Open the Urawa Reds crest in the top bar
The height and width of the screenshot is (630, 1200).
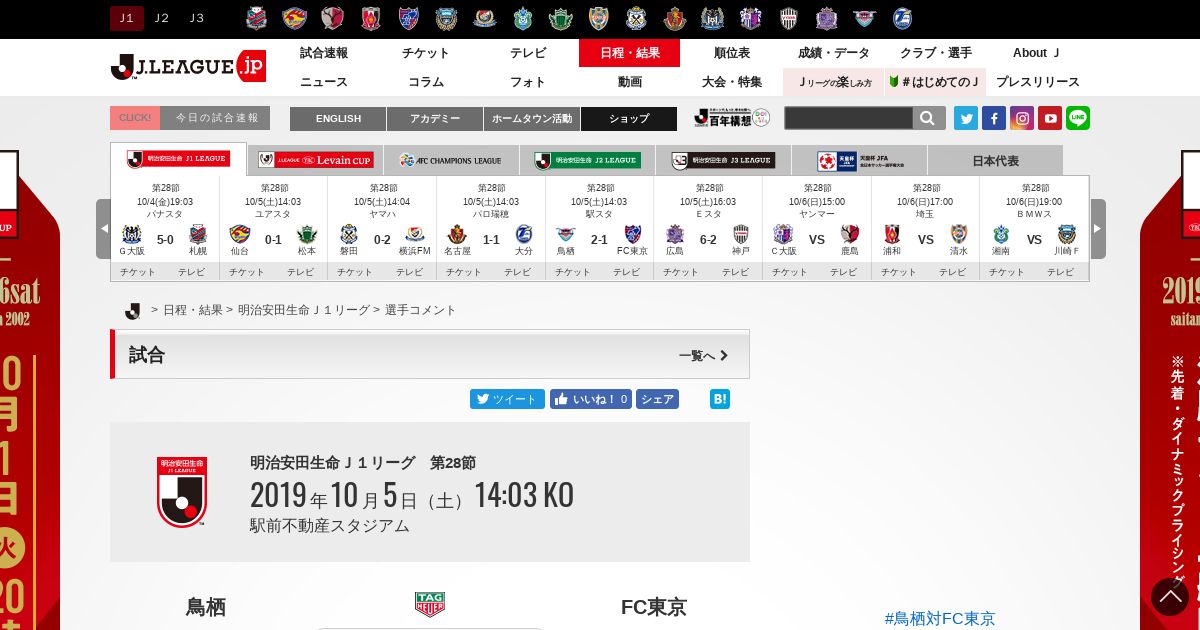(371, 18)
